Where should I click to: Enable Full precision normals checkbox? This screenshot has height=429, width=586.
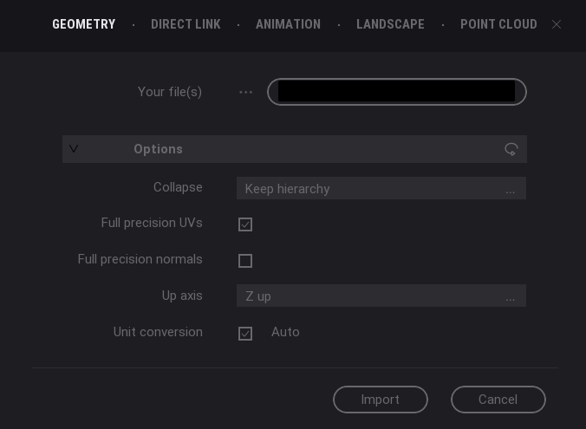point(245,260)
